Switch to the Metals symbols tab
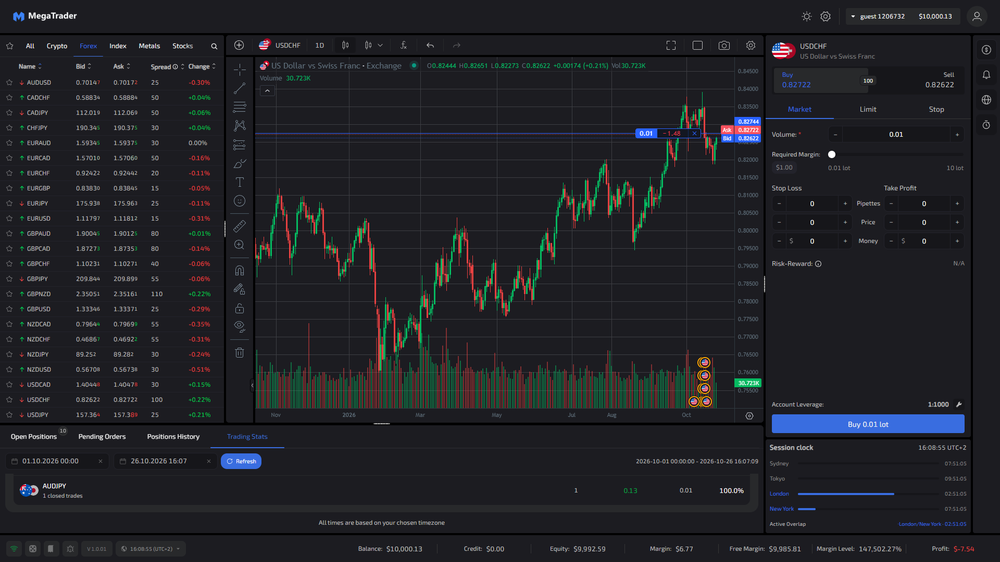1000x562 pixels. pyautogui.click(x=149, y=46)
